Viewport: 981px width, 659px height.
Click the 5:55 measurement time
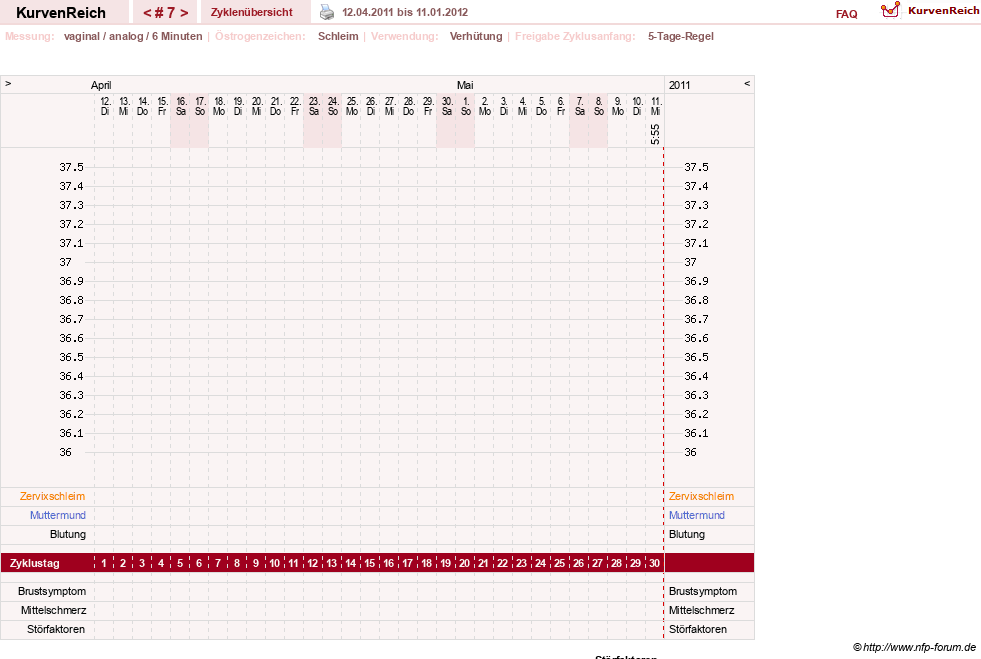tap(655, 134)
